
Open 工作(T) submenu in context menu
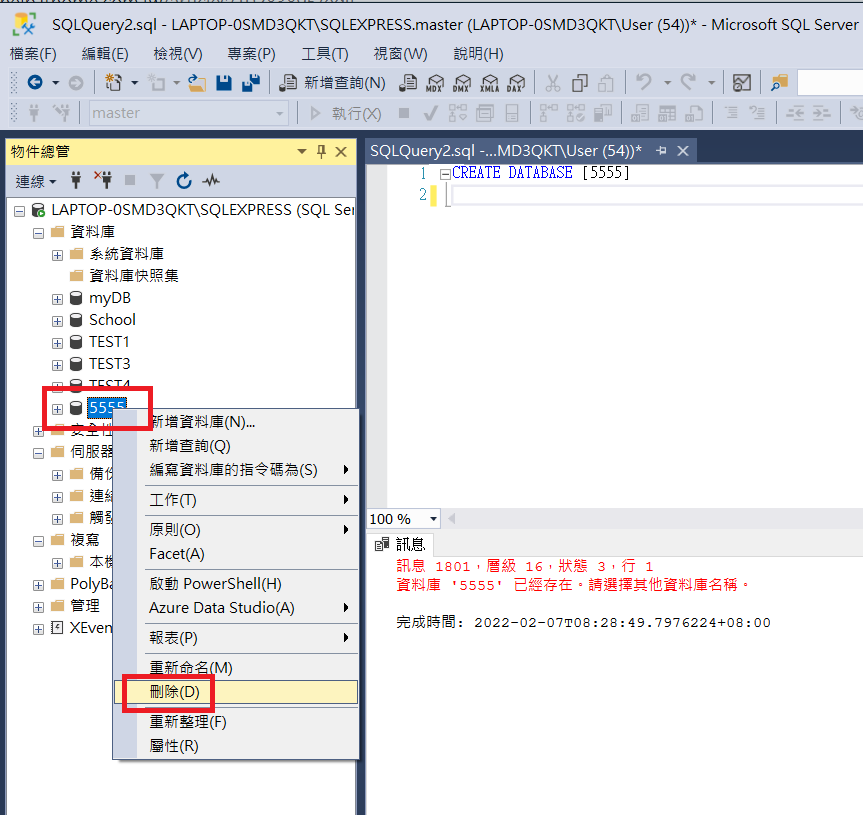point(236,500)
